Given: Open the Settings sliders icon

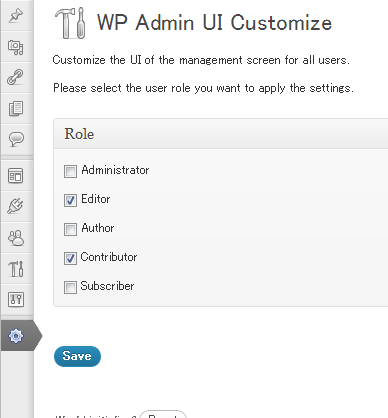Looking at the screenshot, I should coord(16,299).
